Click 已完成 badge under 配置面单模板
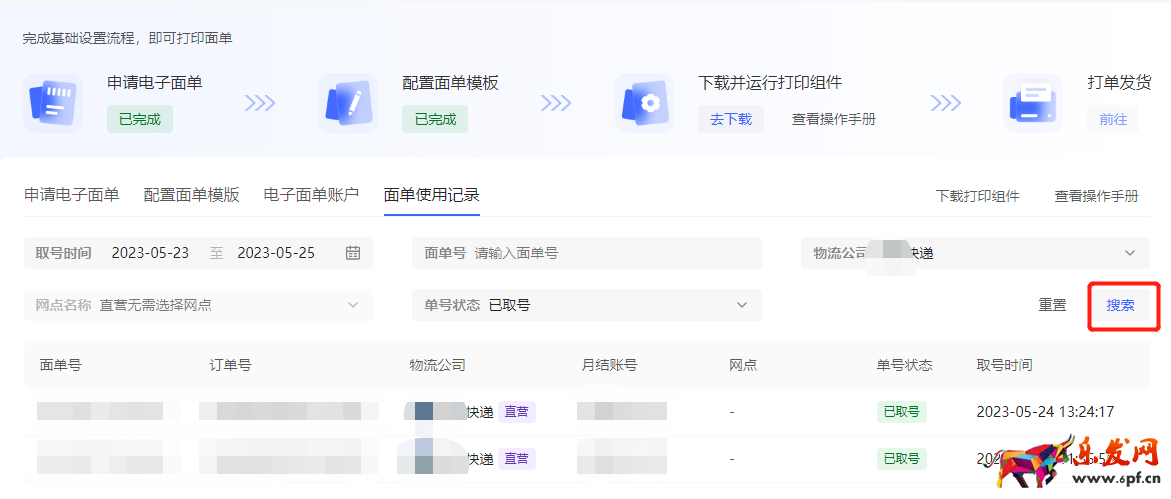1171x499 pixels. [x=435, y=120]
